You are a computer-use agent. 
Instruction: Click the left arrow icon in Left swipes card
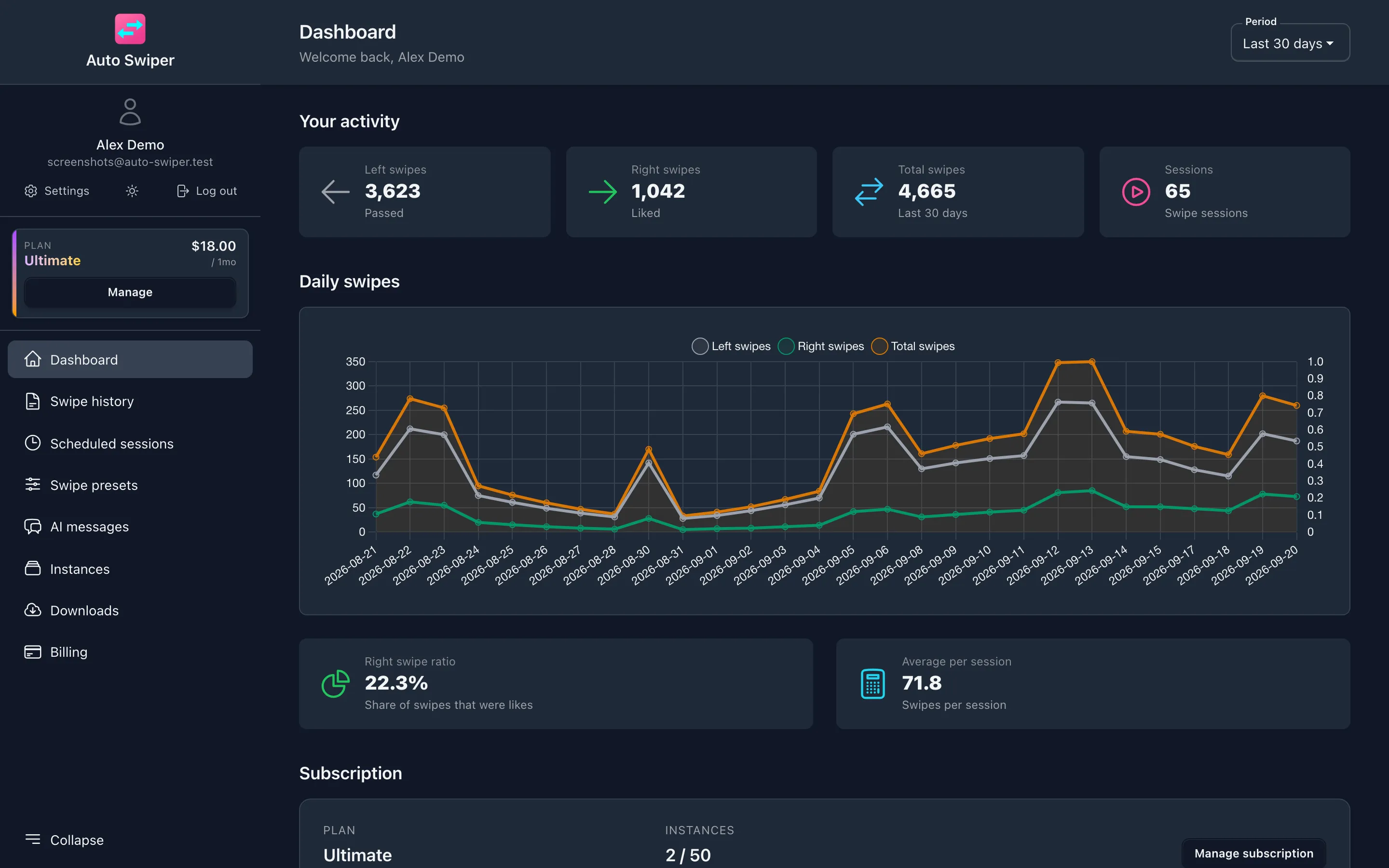pyautogui.click(x=336, y=192)
